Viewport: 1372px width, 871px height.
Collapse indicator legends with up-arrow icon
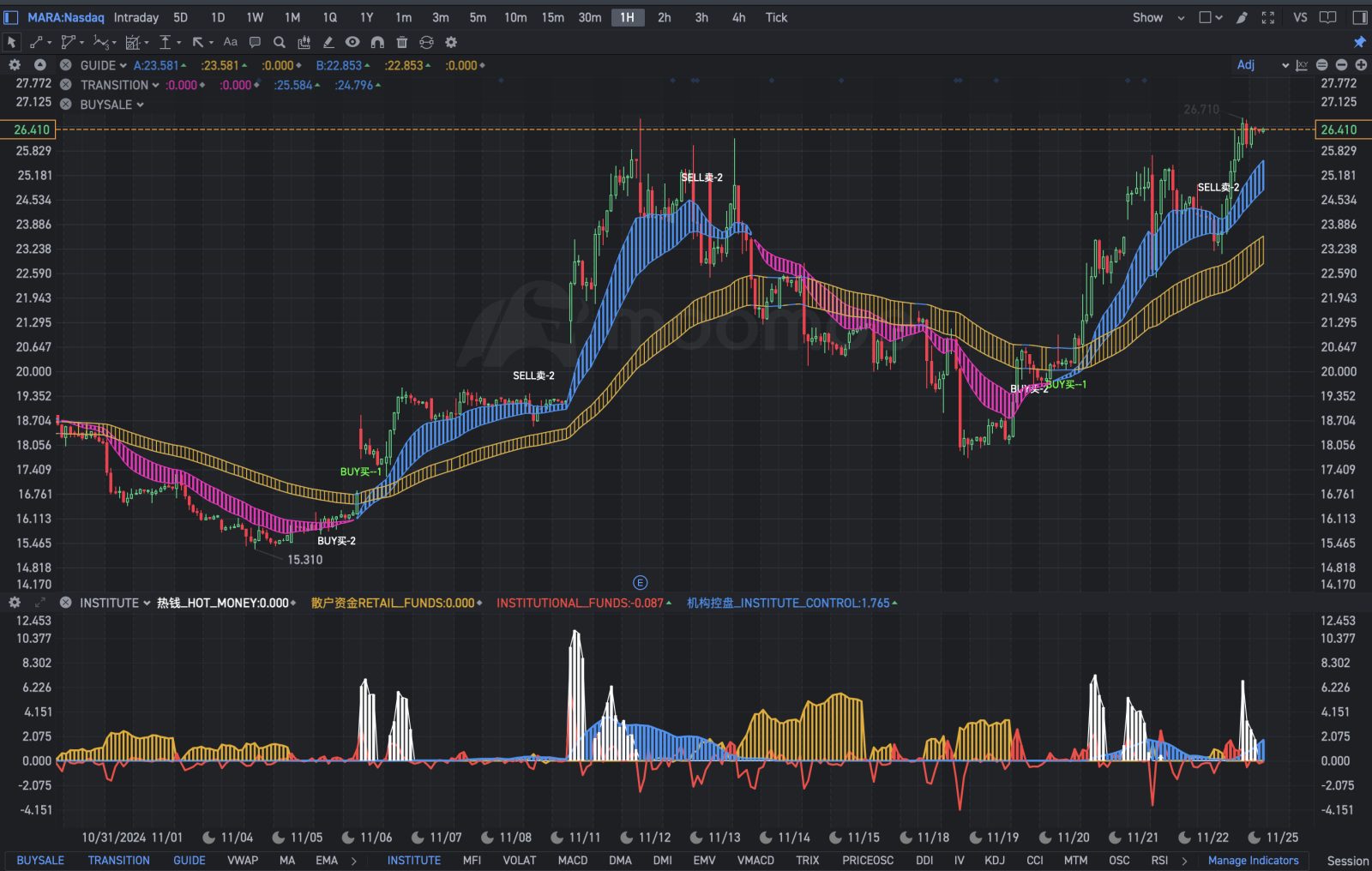[x=40, y=65]
